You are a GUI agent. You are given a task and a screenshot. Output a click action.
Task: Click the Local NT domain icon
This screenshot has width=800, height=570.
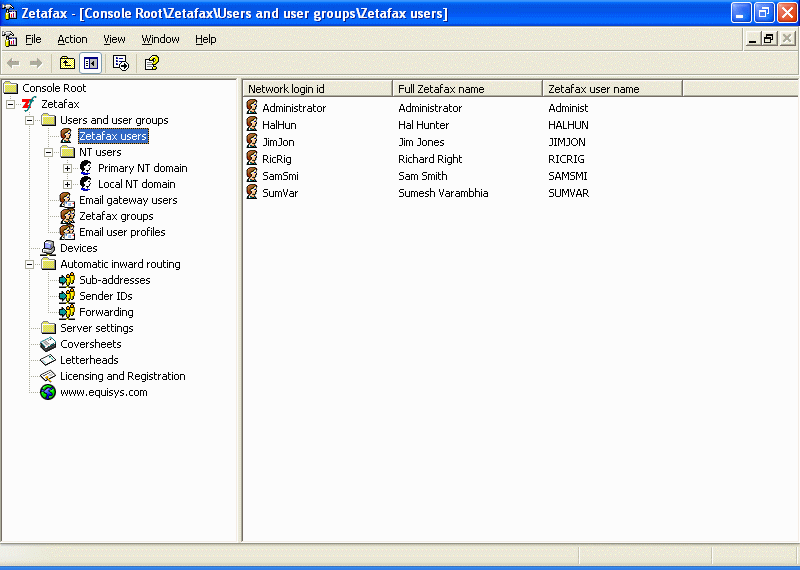pos(86,184)
